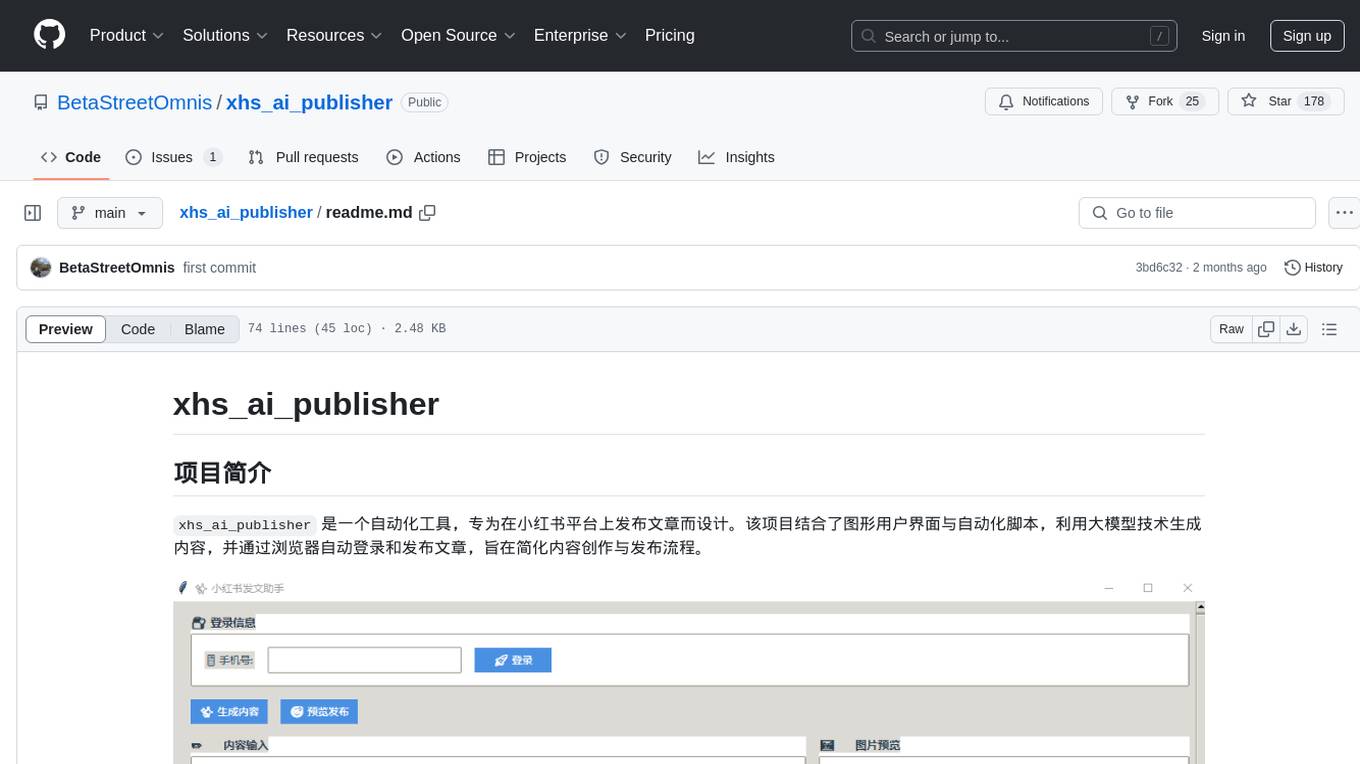This screenshot has height=764, width=1360.
Task: Click the Sign up button
Action: [x=1307, y=36]
